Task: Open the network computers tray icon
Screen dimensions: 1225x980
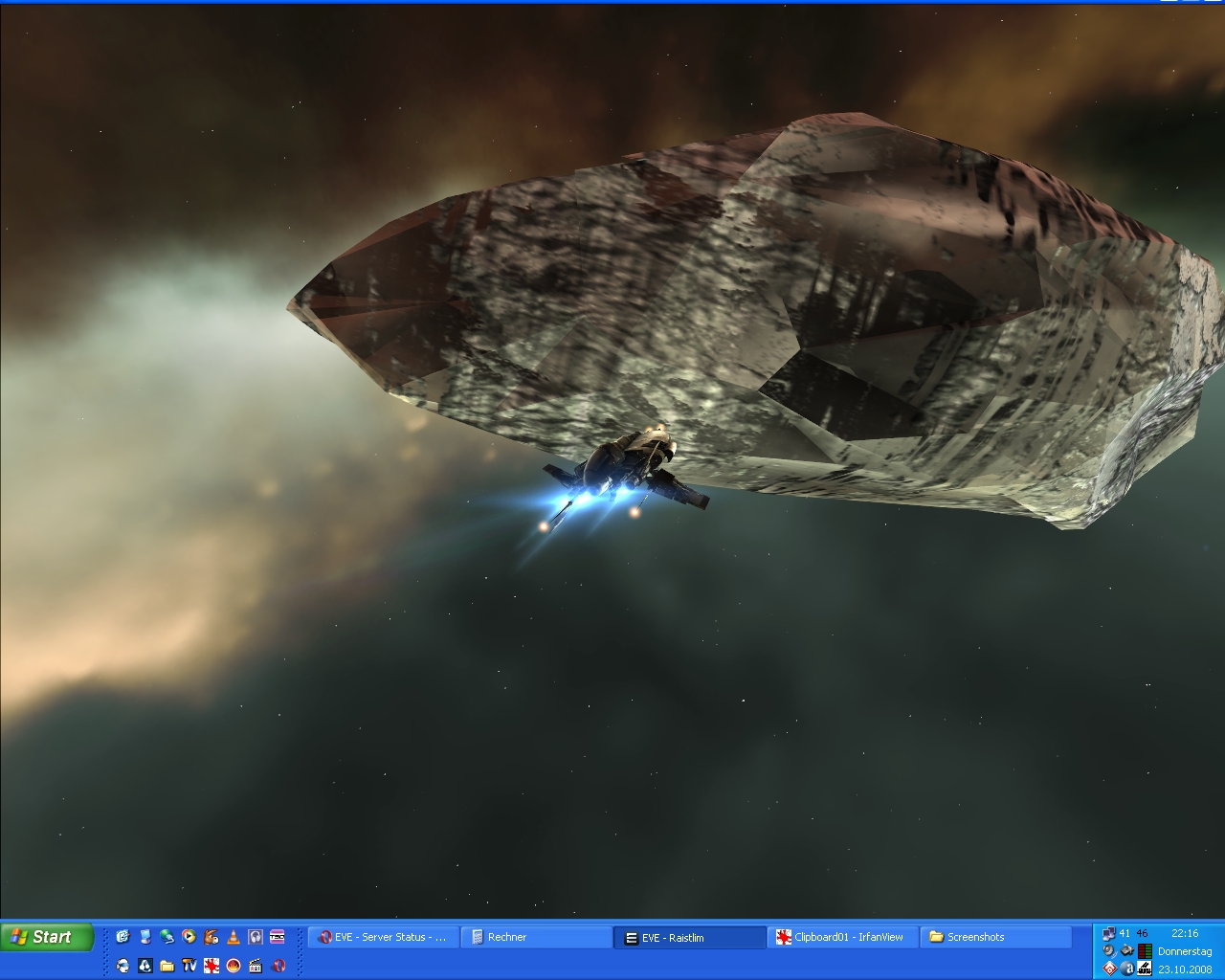Action: [x=1108, y=934]
